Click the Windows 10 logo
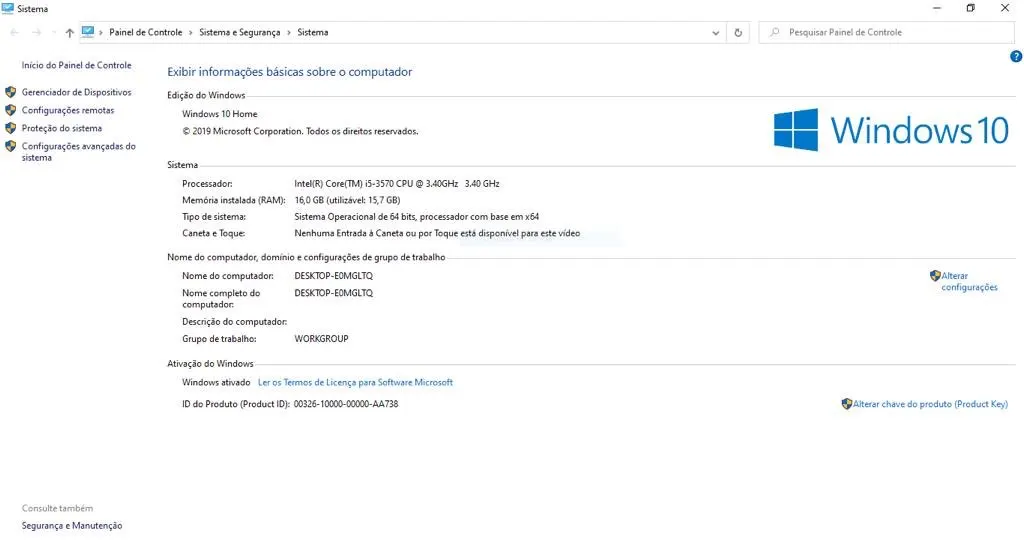 pos(891,129)
